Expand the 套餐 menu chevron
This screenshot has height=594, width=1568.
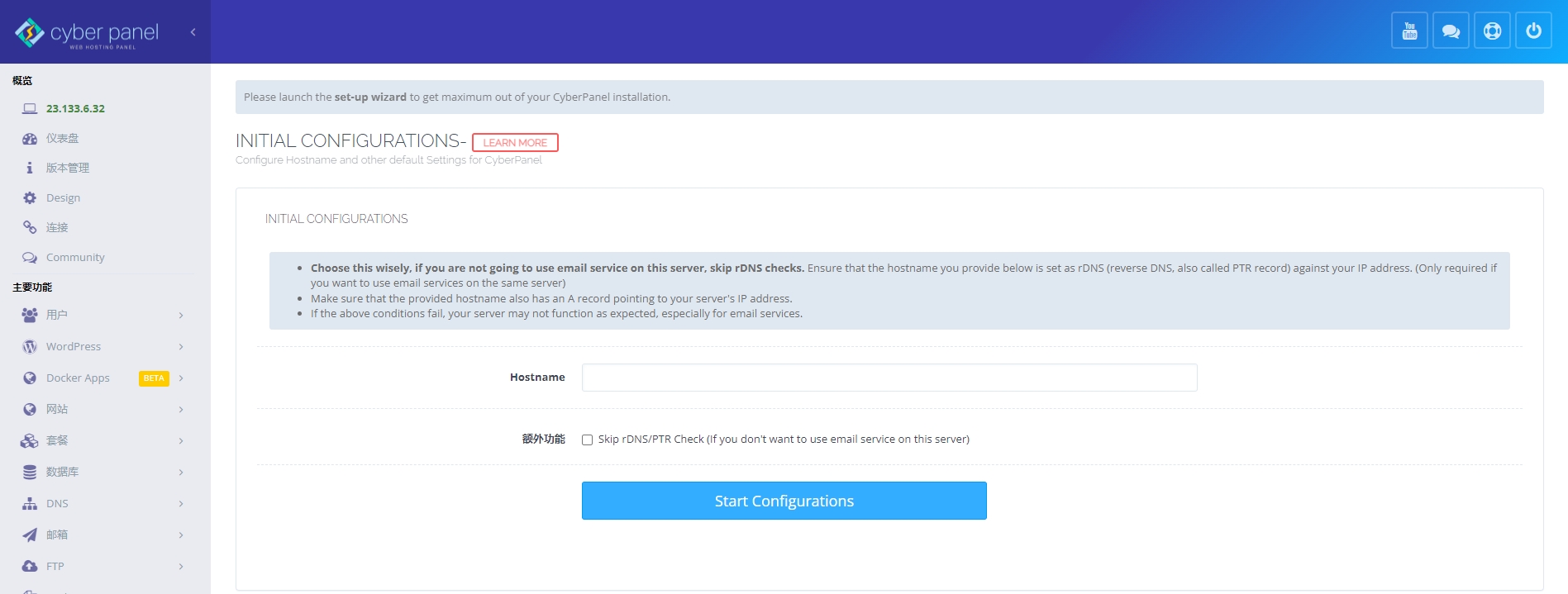click(181, 441)
